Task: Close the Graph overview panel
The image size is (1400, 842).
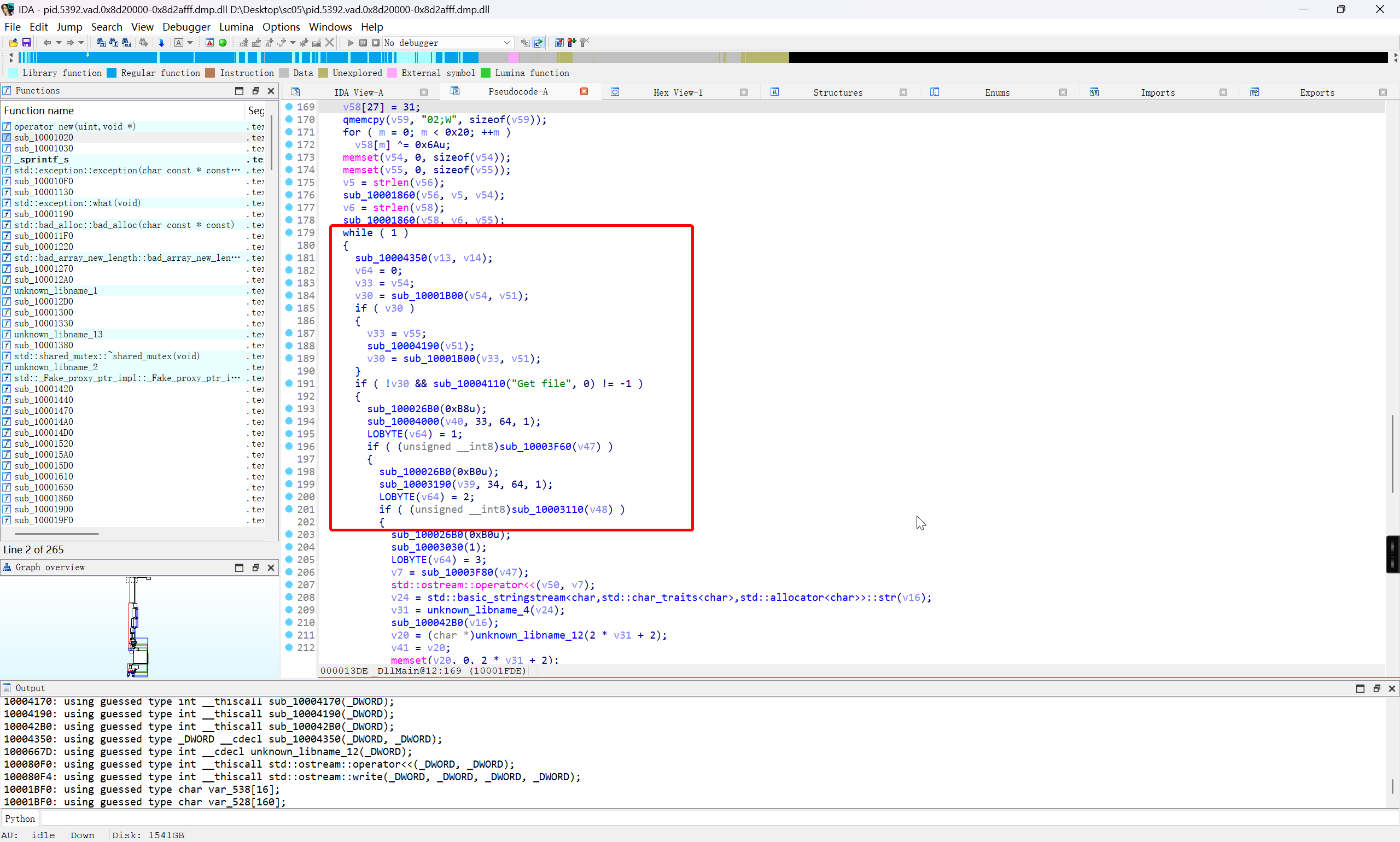Action: click(x=271, y=568)
